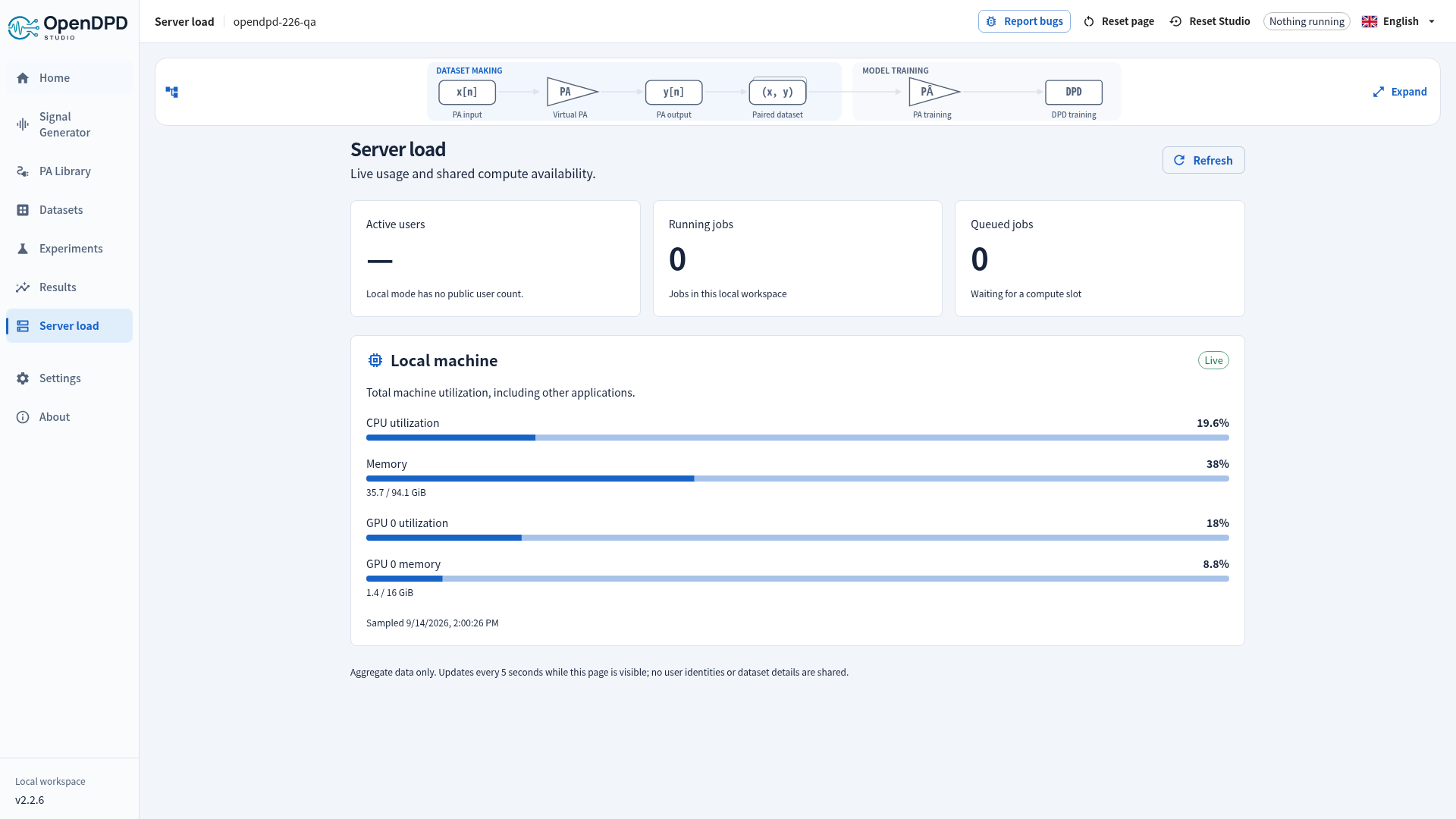Click the Local machine chip icon

click(375, 360)
